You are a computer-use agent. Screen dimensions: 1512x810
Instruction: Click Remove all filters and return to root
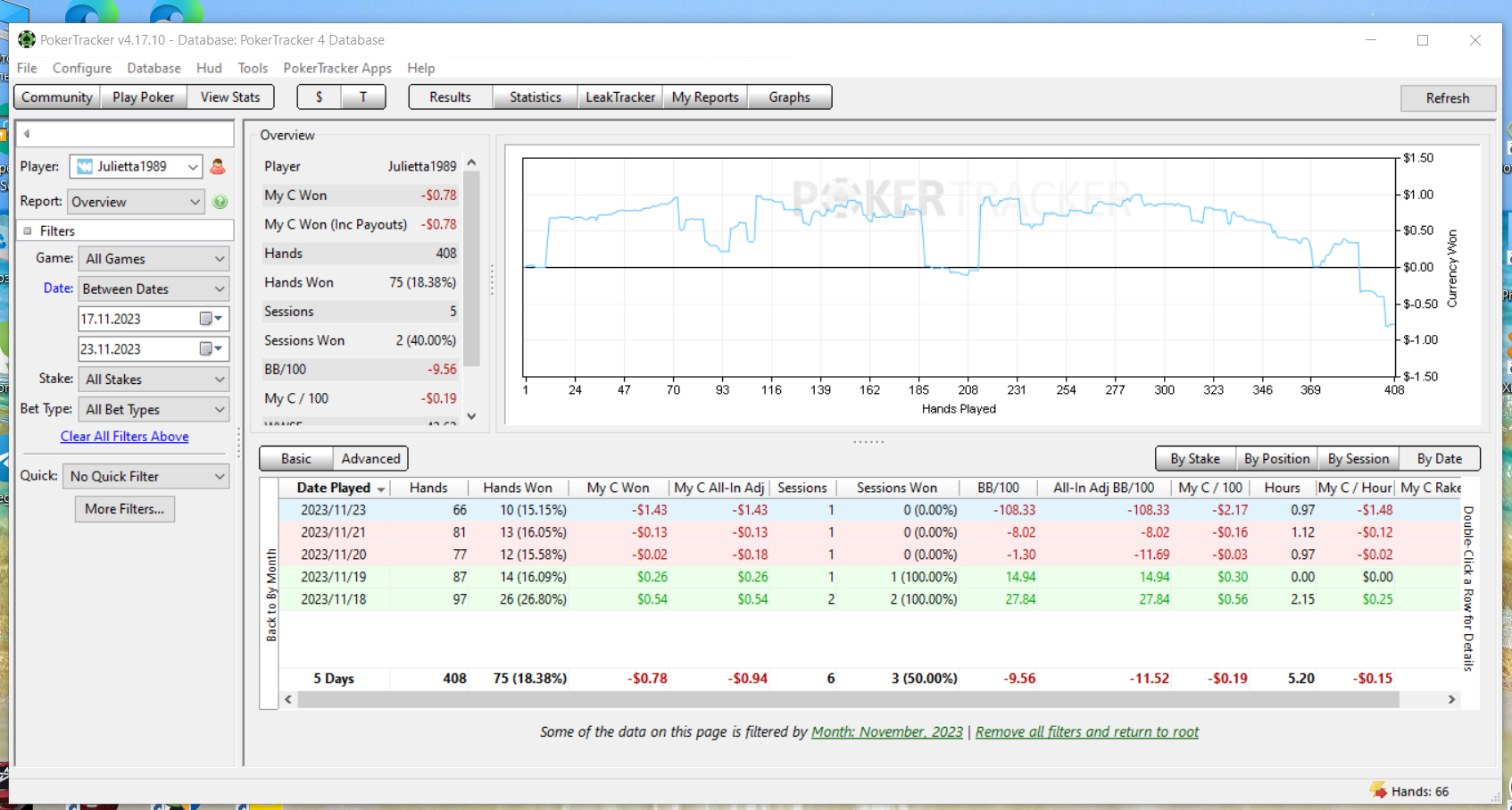[1087, 732]
